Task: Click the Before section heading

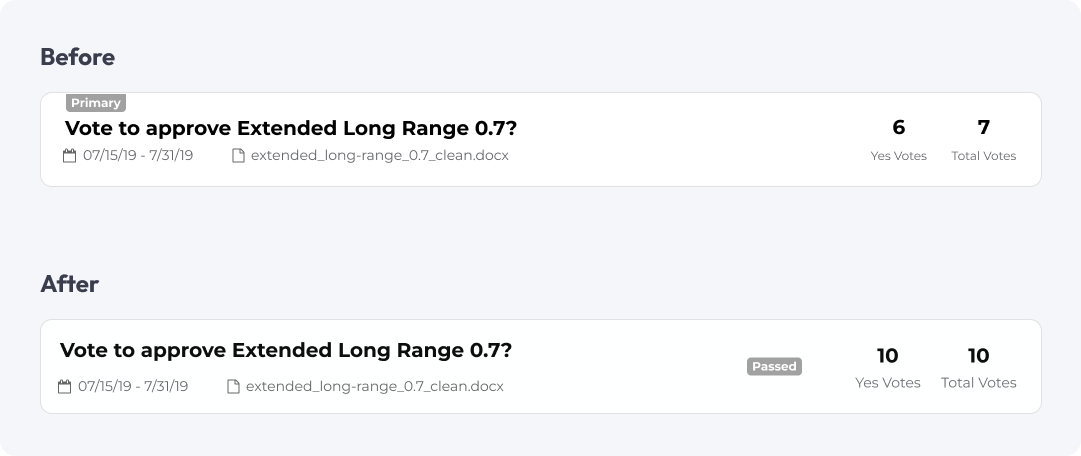Action: (78, 57)
